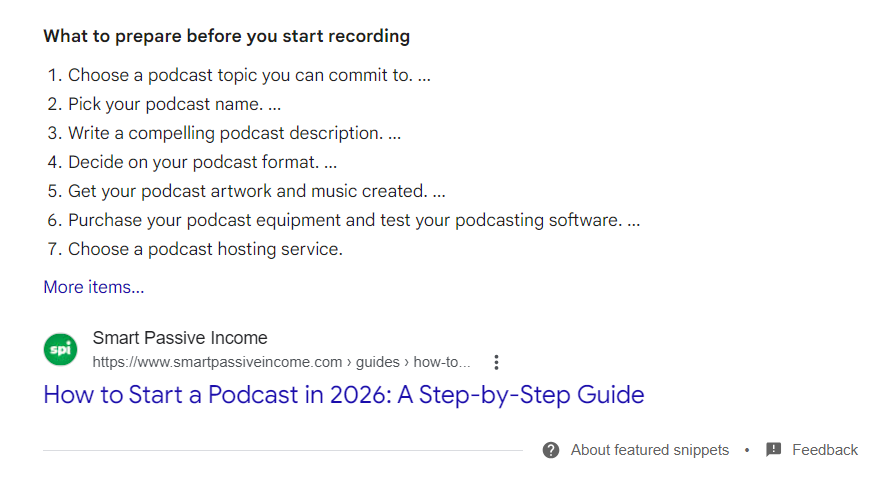Select list item about choosing podcast topic
Screen dimensions: 880x482
click(249, 75)
